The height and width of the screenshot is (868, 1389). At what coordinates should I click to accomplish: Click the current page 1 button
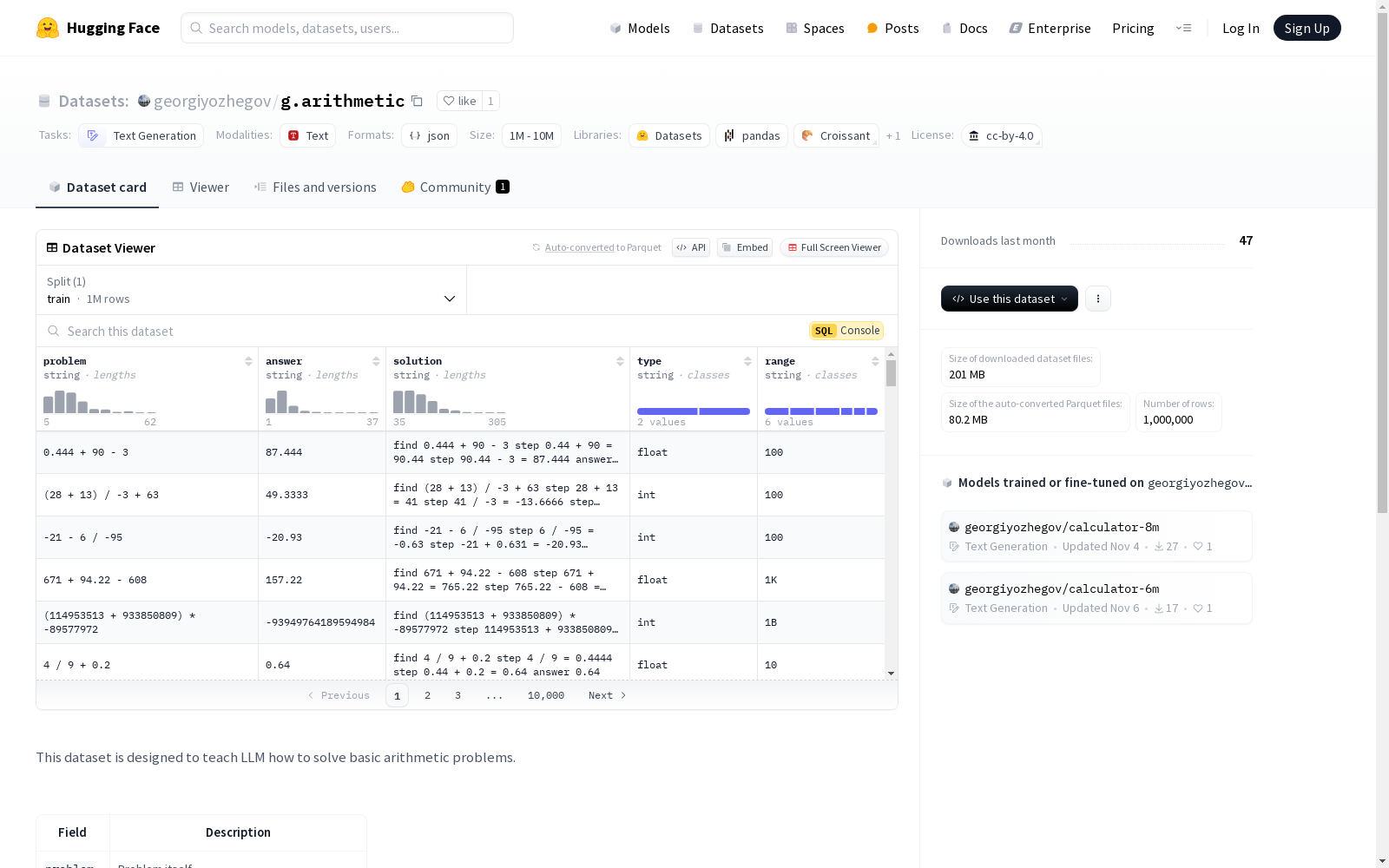point(397,695)
